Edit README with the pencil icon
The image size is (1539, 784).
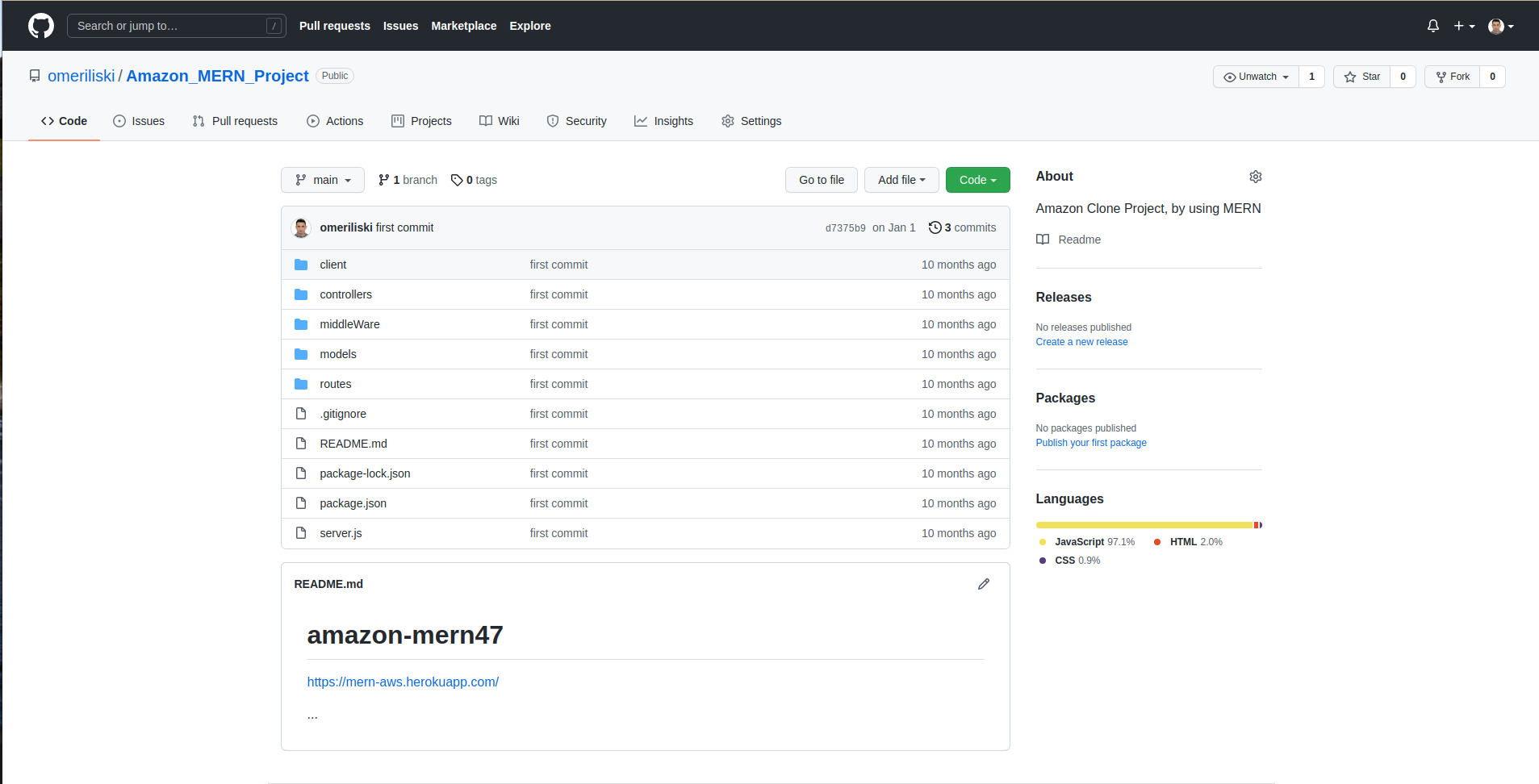[x=983, y=584]
